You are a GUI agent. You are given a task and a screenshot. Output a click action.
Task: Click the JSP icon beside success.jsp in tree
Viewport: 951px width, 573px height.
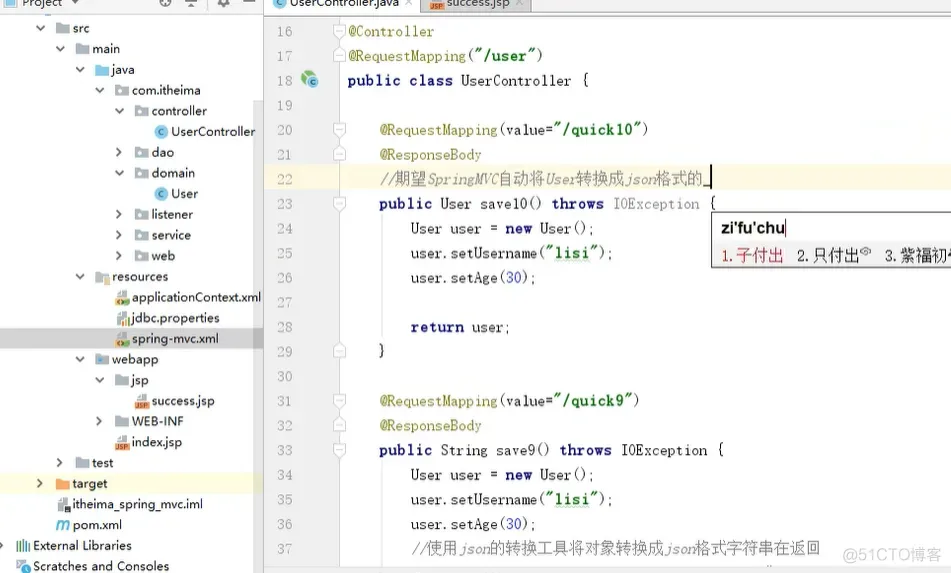click(x=142, y=401)
